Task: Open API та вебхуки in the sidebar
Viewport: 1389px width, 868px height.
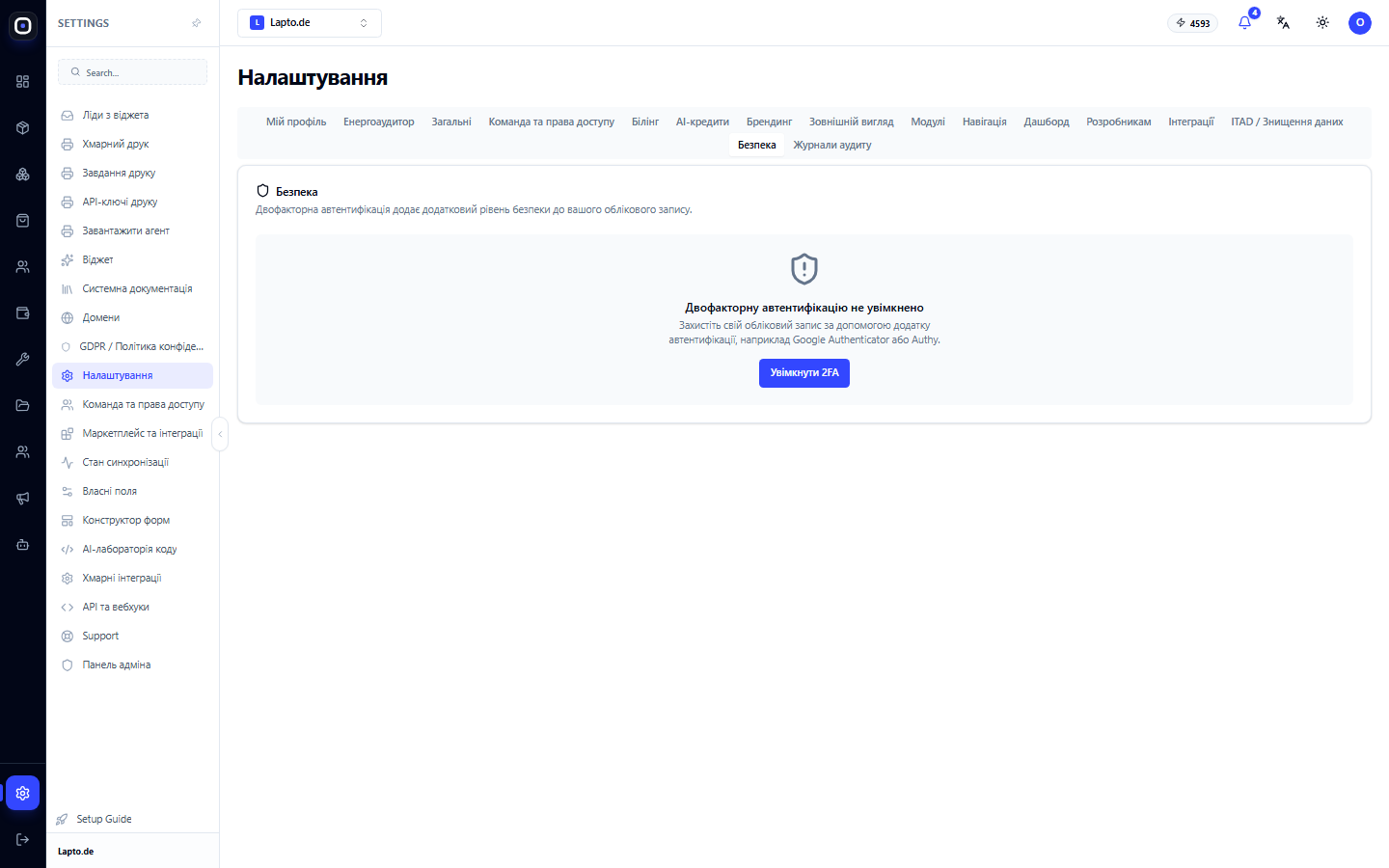Action: coord(133,607)
